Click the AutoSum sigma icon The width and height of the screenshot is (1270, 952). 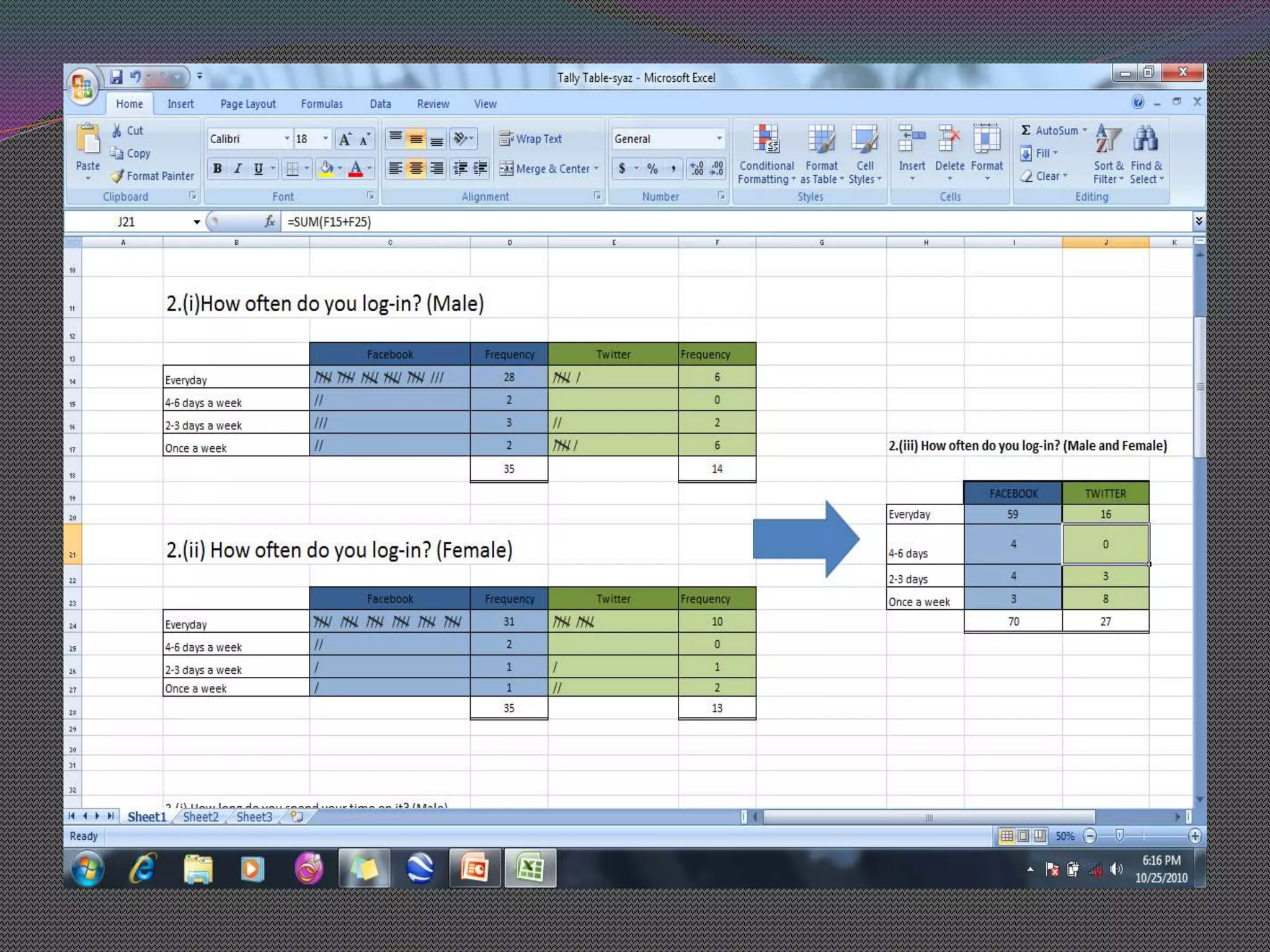(1026, 130)
